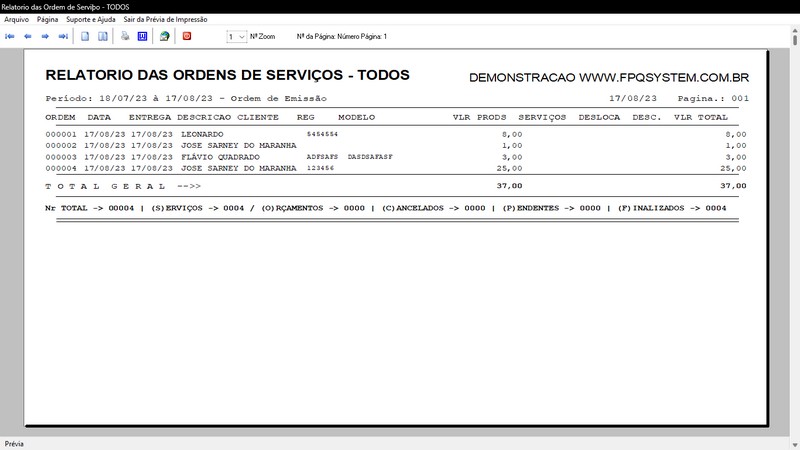Click order number 000001

[61, 134]
